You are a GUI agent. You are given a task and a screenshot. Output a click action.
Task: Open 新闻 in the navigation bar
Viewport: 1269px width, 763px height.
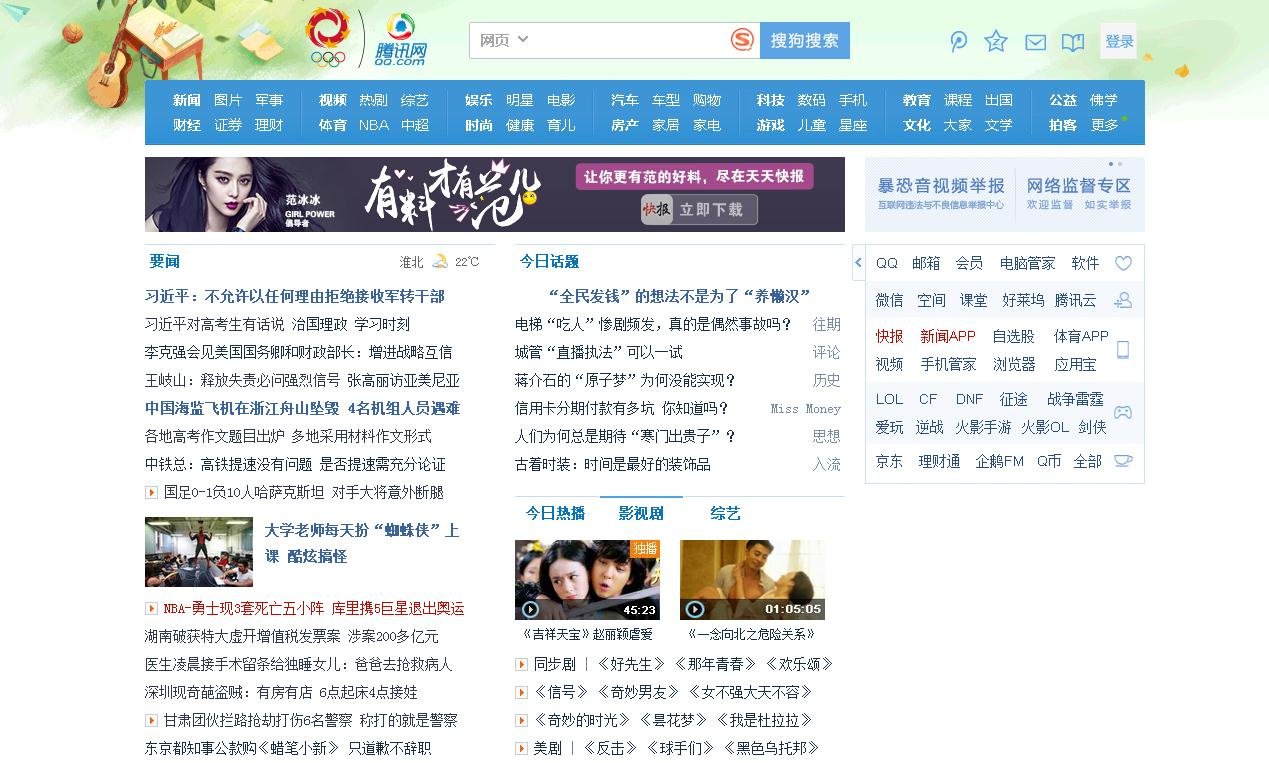point(186,100)
